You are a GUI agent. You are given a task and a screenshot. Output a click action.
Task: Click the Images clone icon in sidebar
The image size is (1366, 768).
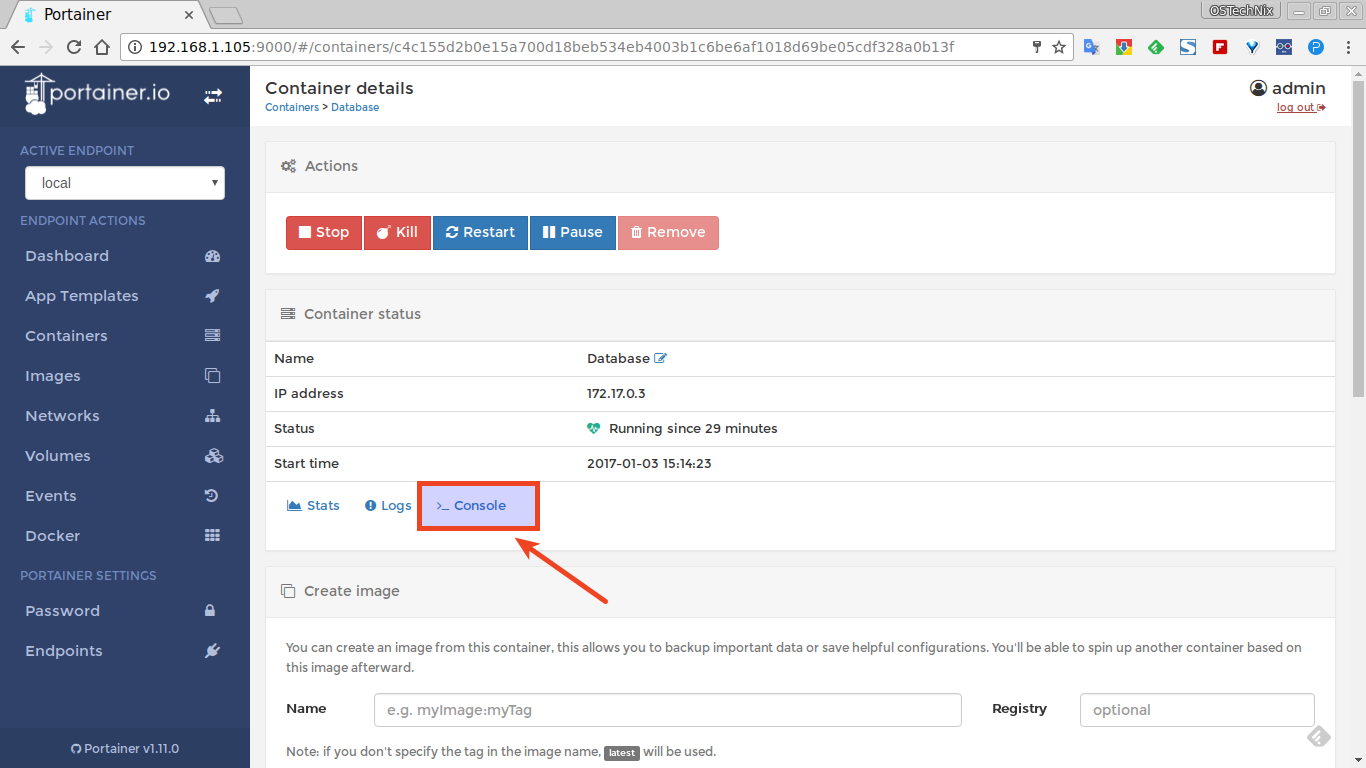(x=212, y=376)
